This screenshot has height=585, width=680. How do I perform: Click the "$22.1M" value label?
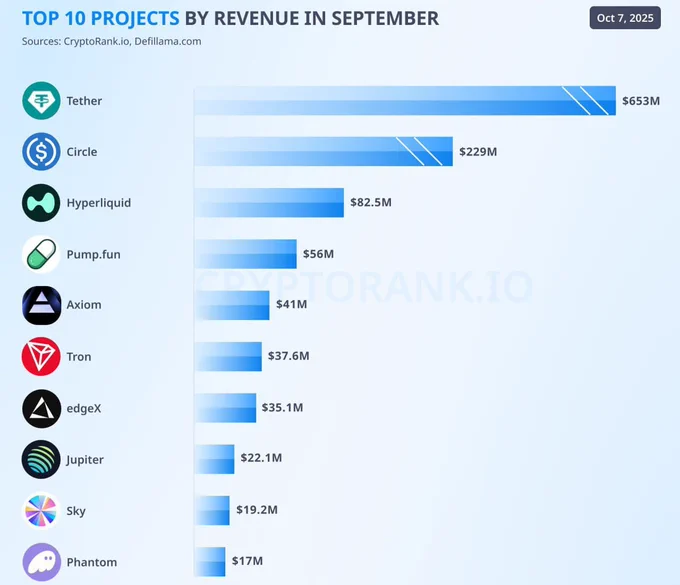click(x=261, y=458)
